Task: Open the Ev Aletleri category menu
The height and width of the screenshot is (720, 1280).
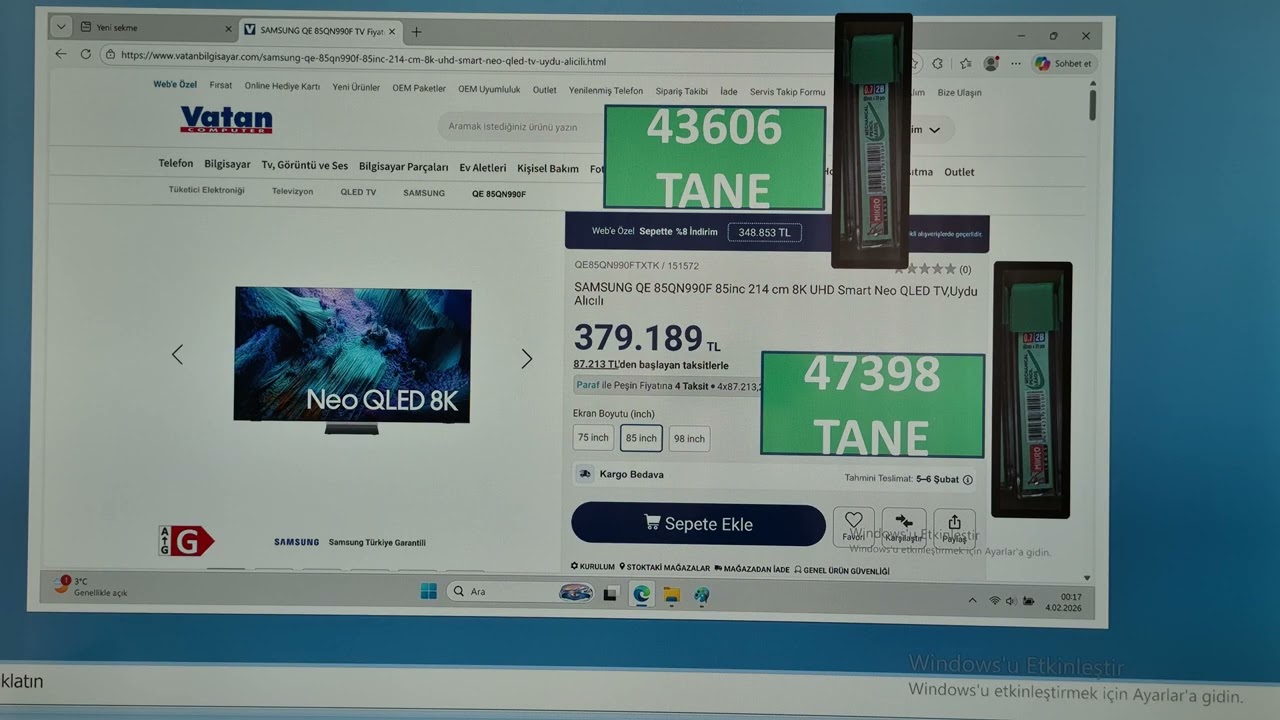Action: click(x=483, y=168)
